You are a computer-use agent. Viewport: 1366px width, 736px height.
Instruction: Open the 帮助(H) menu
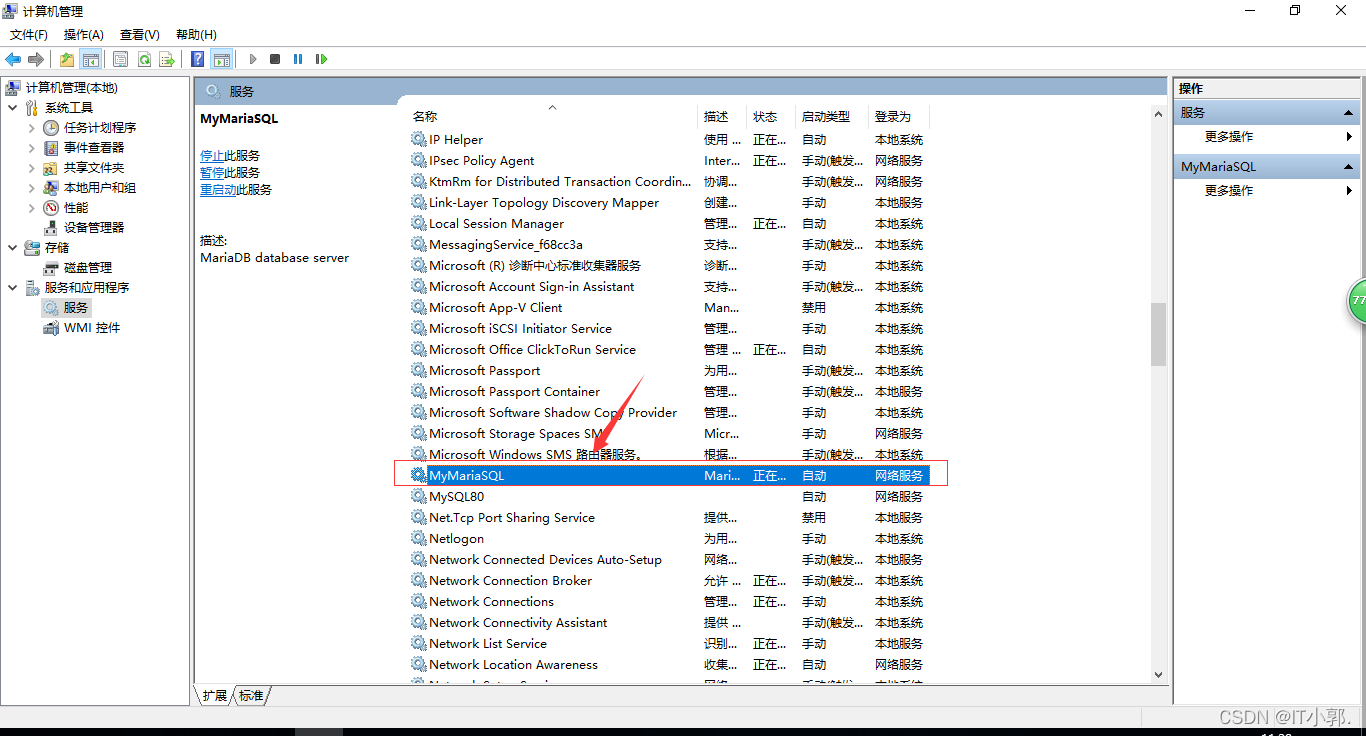[196, 35]
